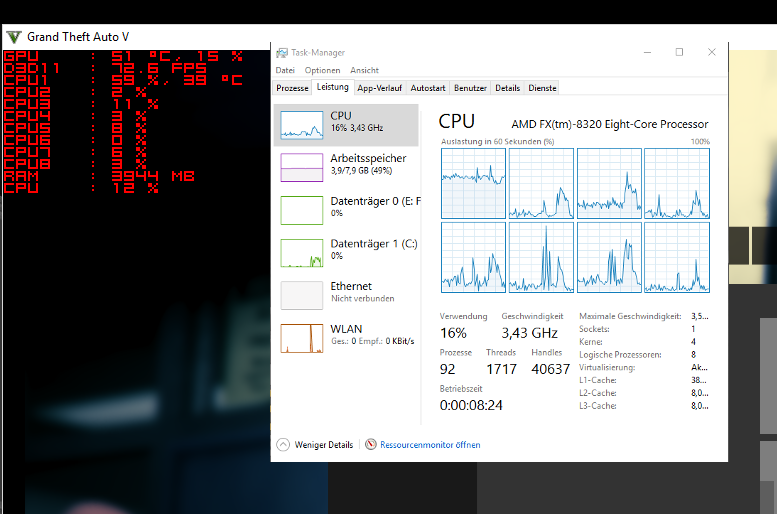Select Arbeitsspeicher in the sidebar
Screen dimensions: 777x514
[x=346, y=168]
